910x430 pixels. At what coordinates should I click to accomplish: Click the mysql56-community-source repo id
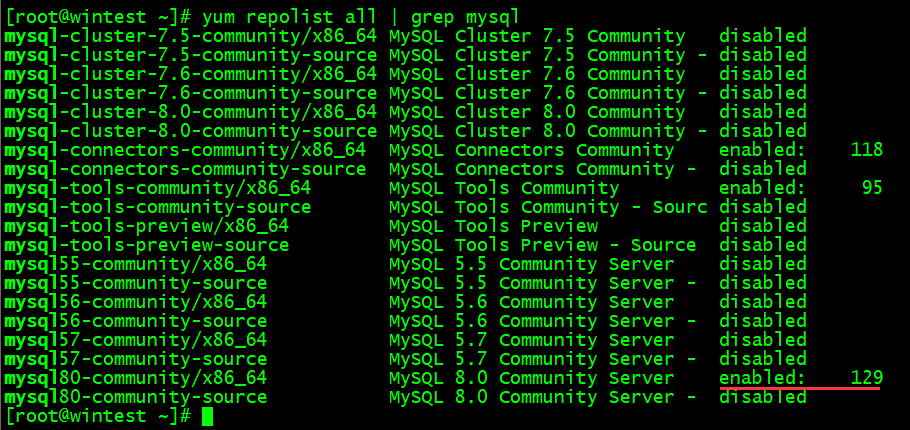[x=136, y=321]
